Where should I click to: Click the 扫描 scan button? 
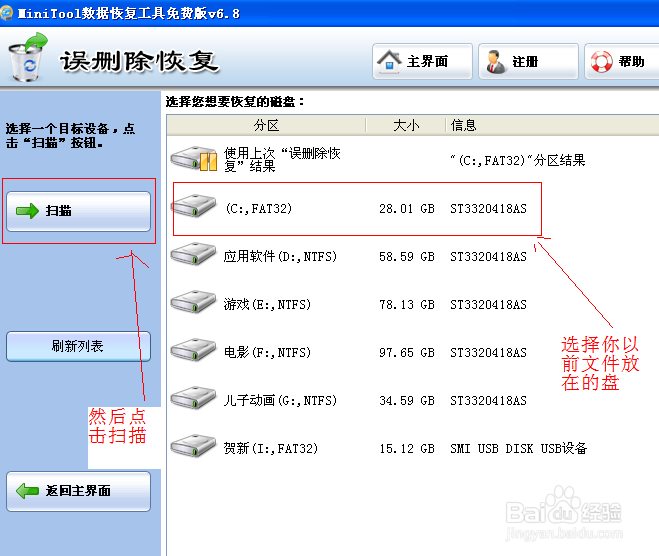[79, 211]
